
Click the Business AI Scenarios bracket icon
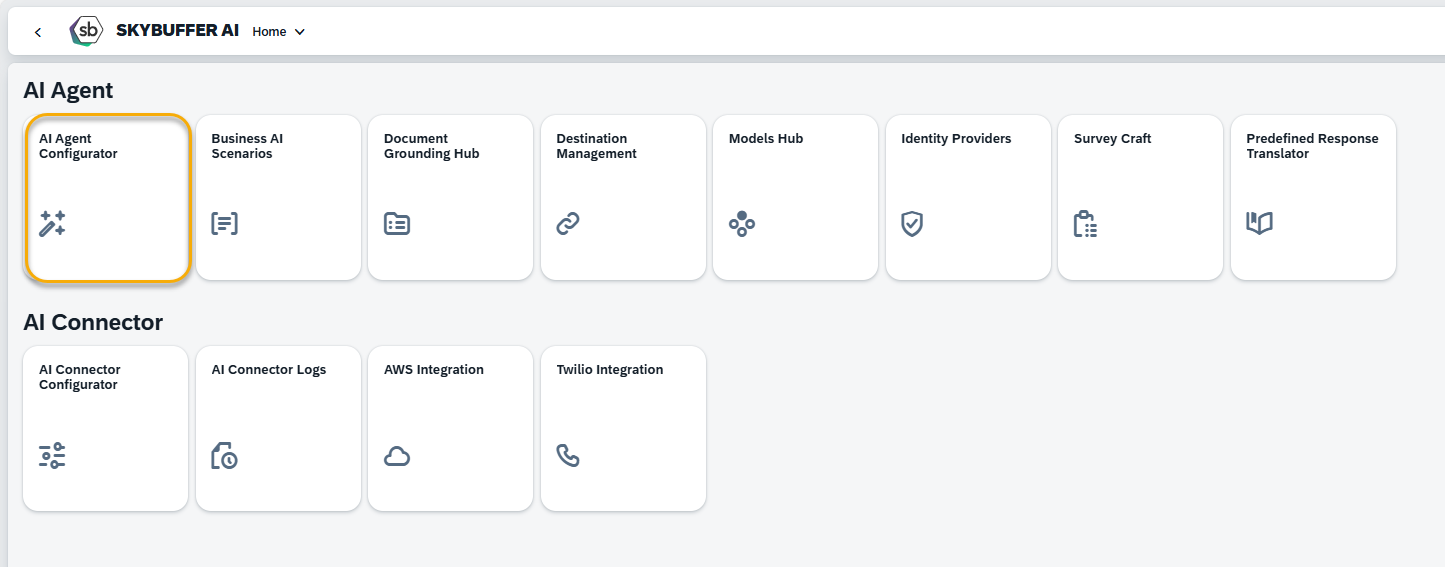(225, 224)
